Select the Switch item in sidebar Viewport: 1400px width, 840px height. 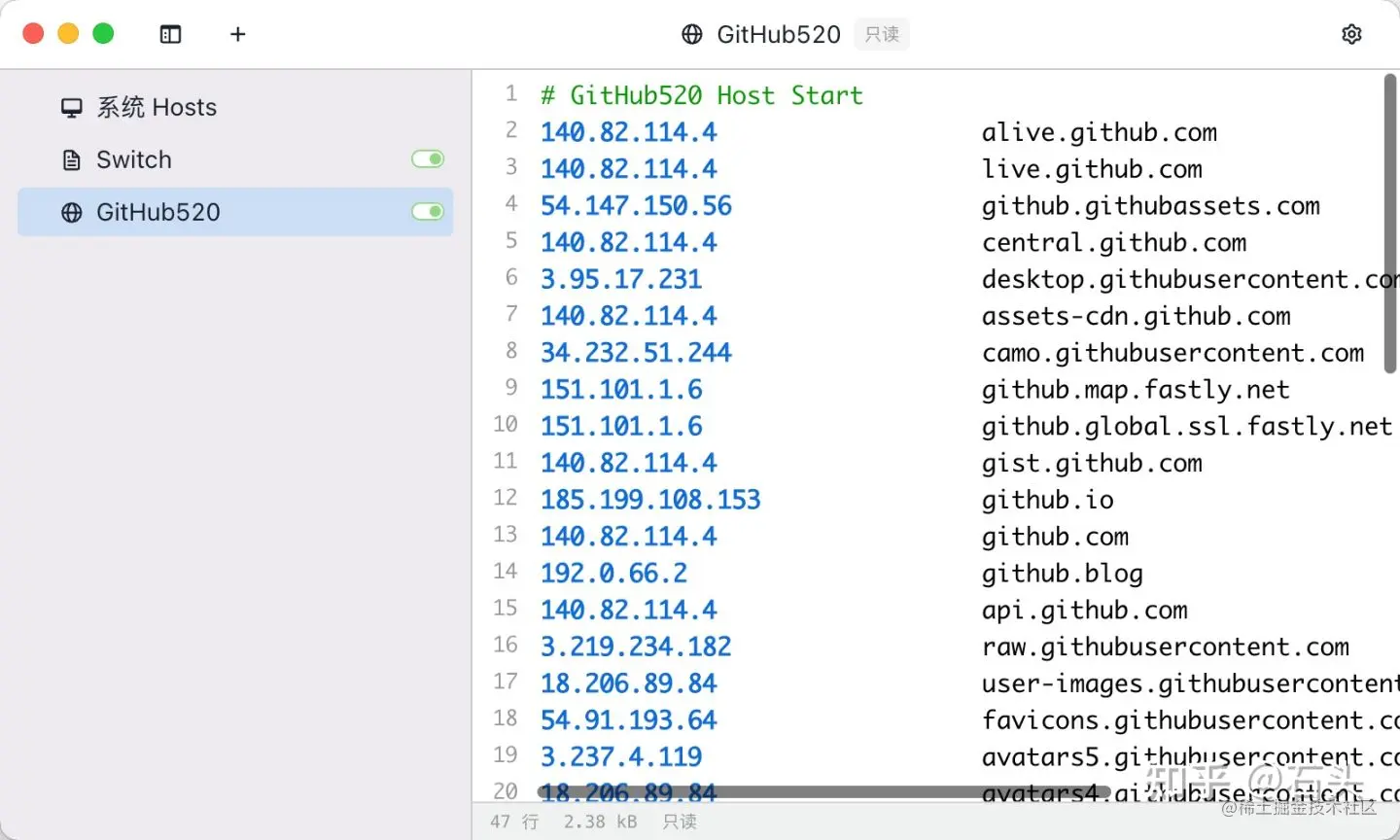click(235, 159)
